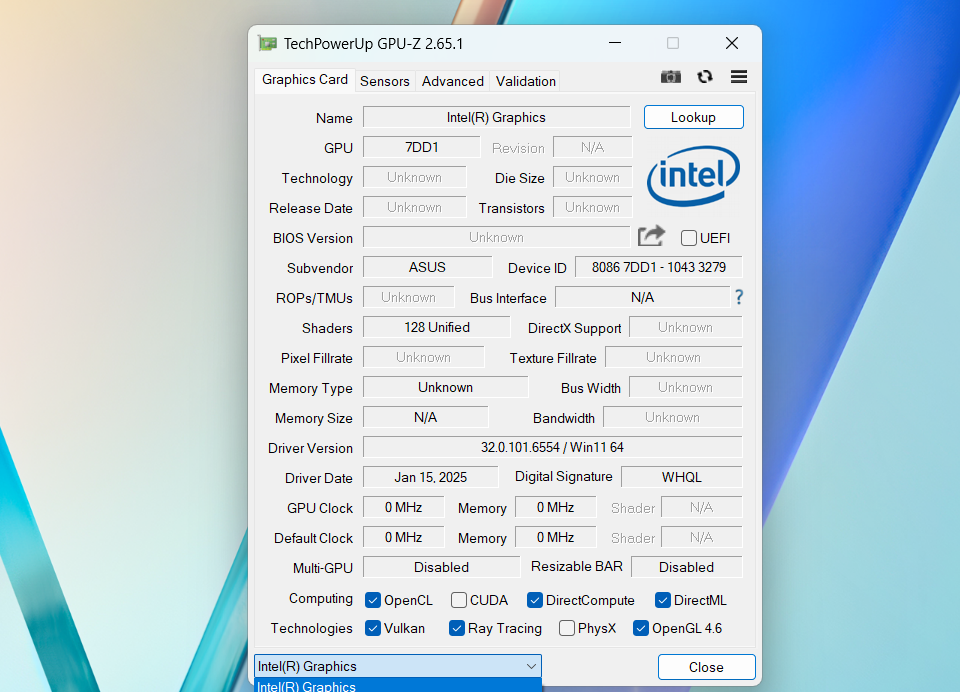
Task: Click the Subvendor field showing ASUS
Action: click(427, 267)
